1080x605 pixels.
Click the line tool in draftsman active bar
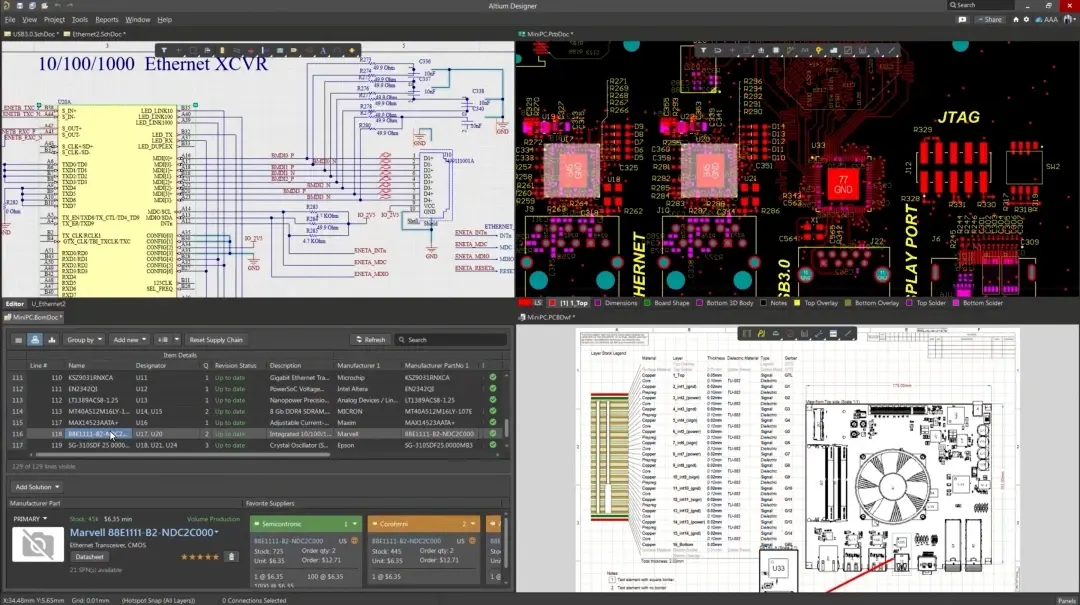tap(848, 334)
